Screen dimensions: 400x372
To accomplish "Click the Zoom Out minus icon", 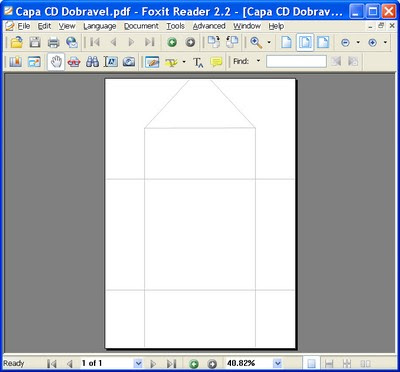I will click(x=345, y=43).
